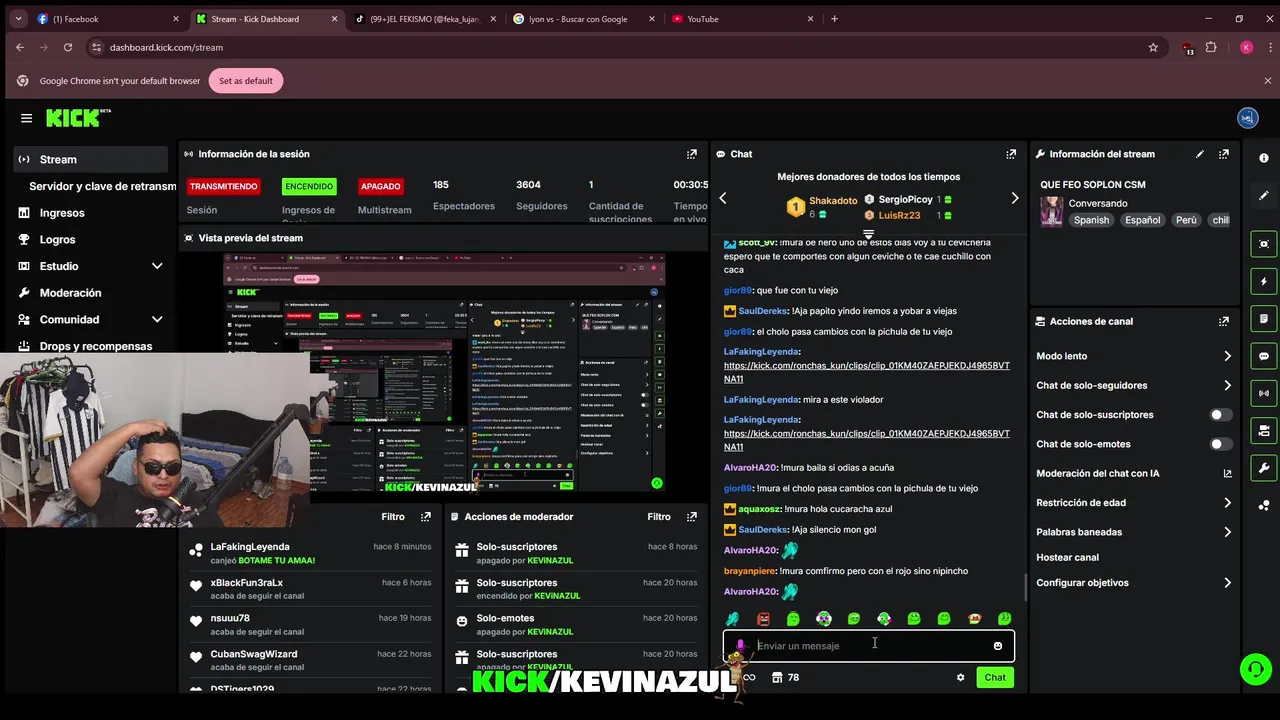Open chat settings gear icon

[x=960, y=677]
